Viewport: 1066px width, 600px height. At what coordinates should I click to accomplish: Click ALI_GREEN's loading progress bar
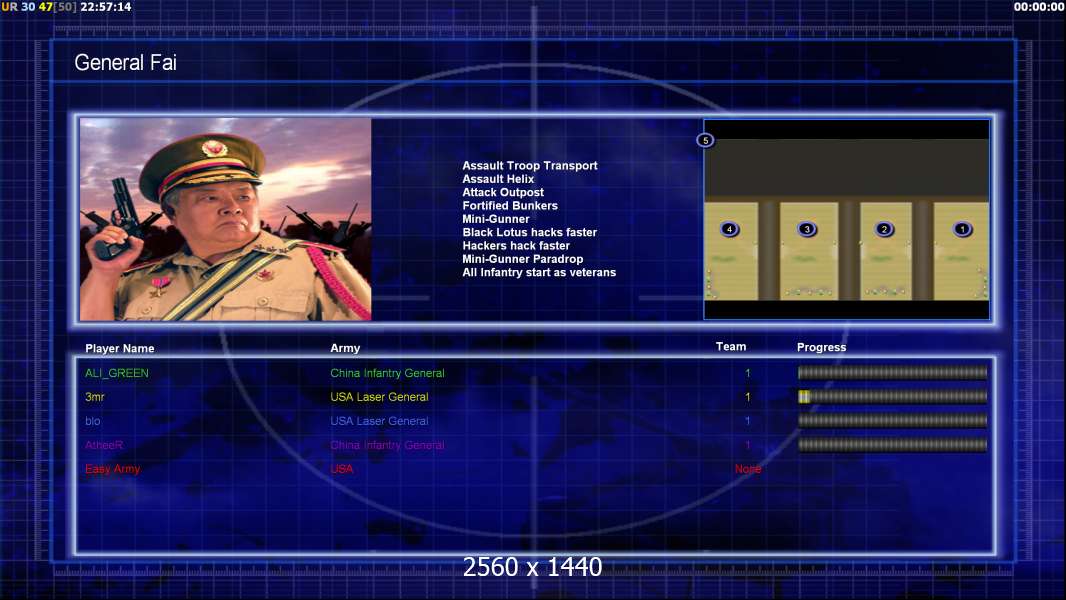[x=892, y=372]
